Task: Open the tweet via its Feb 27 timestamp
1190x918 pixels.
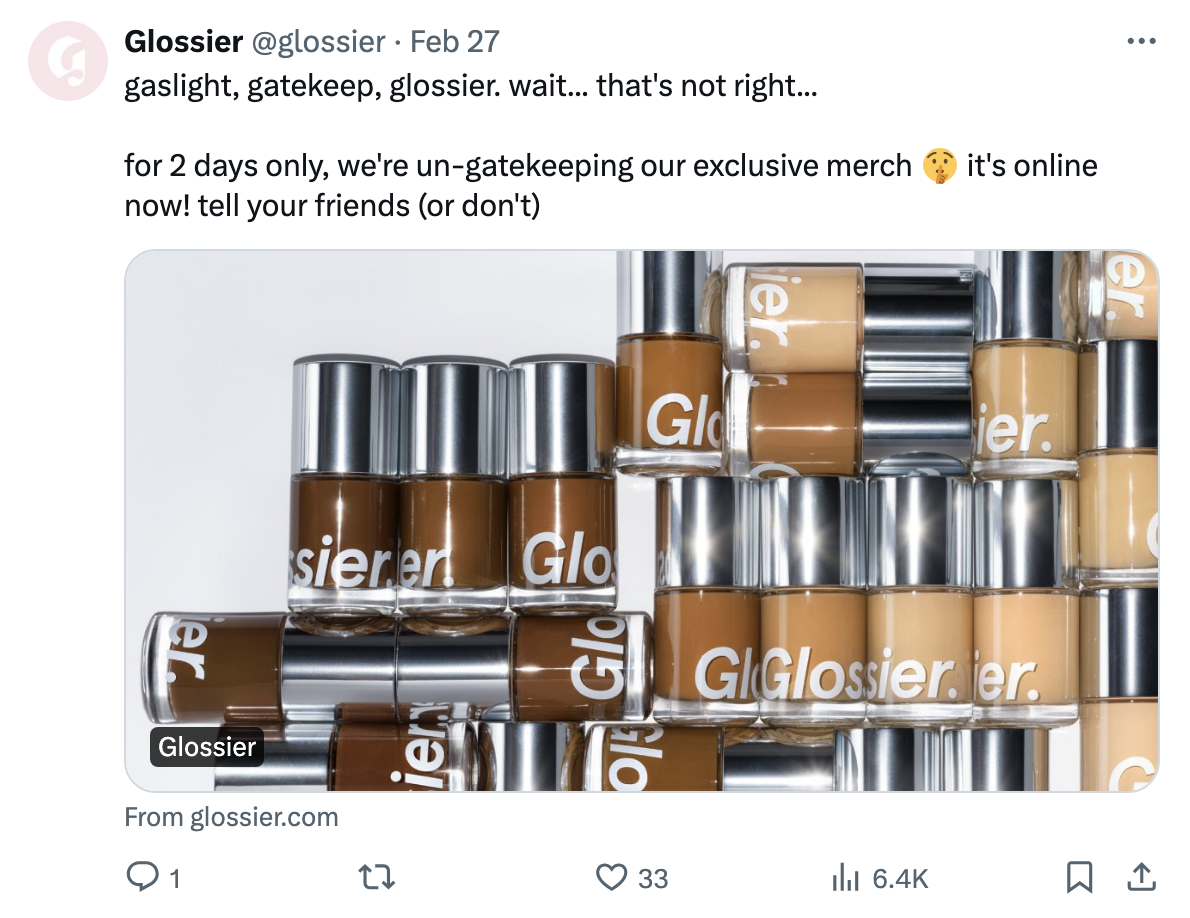Action: click(x=459, y=42)
